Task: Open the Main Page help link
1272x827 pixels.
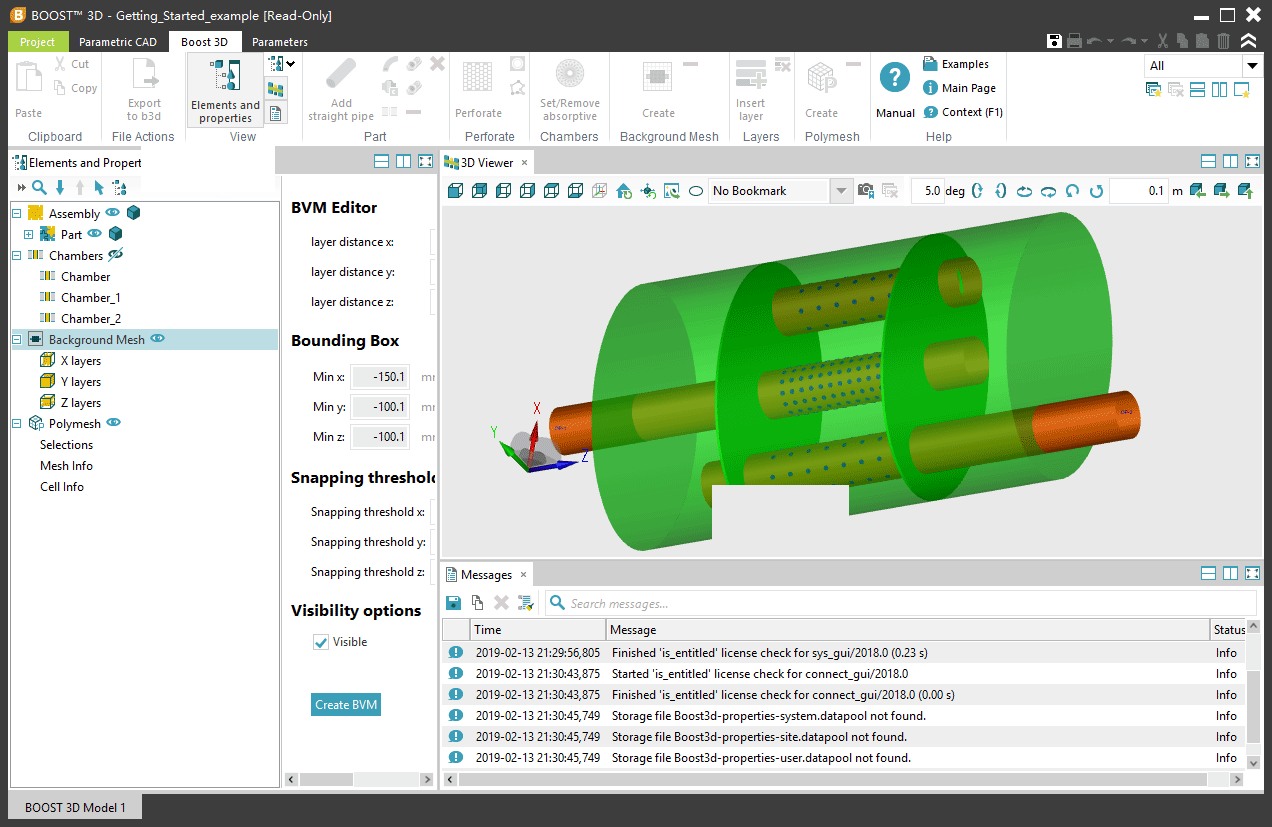Action: pyautogui.click(x=959, y=88)
